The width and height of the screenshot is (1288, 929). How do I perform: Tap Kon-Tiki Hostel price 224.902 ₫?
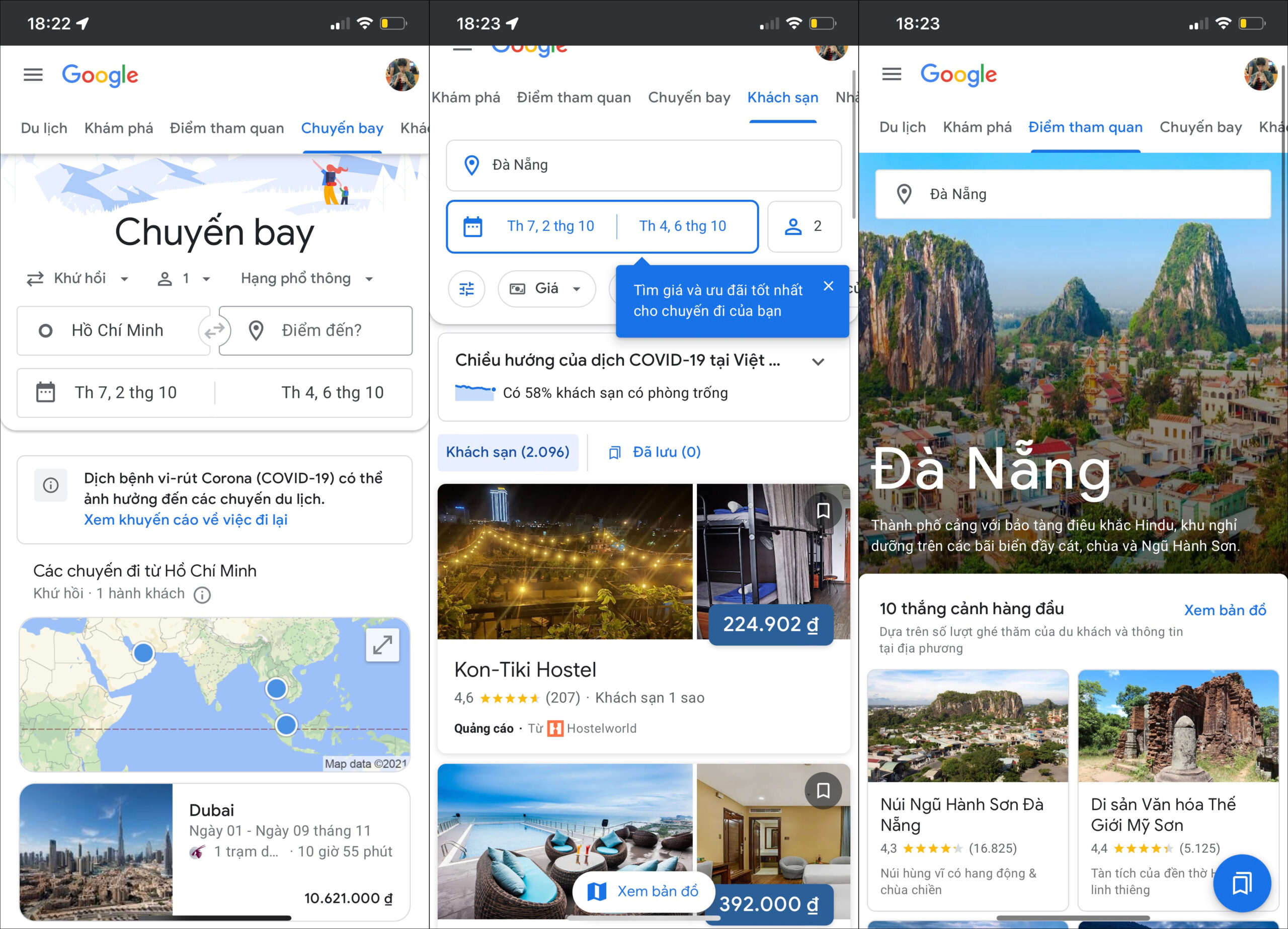[771, 625]
